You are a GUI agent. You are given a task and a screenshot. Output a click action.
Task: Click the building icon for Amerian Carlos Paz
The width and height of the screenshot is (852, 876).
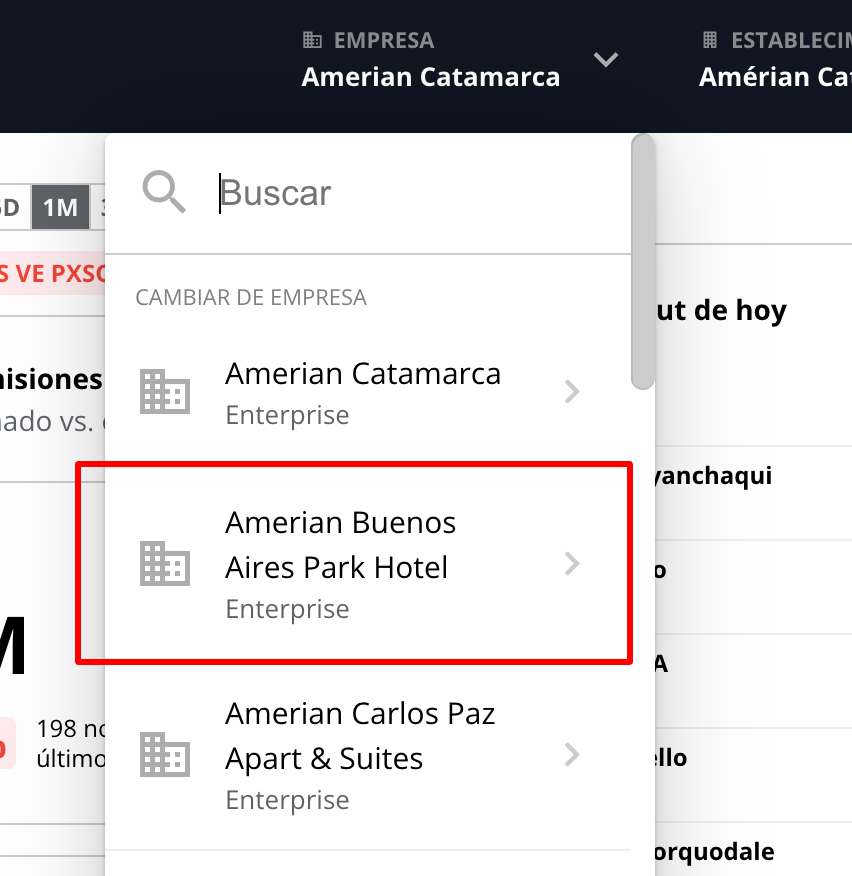pos(165,755)
